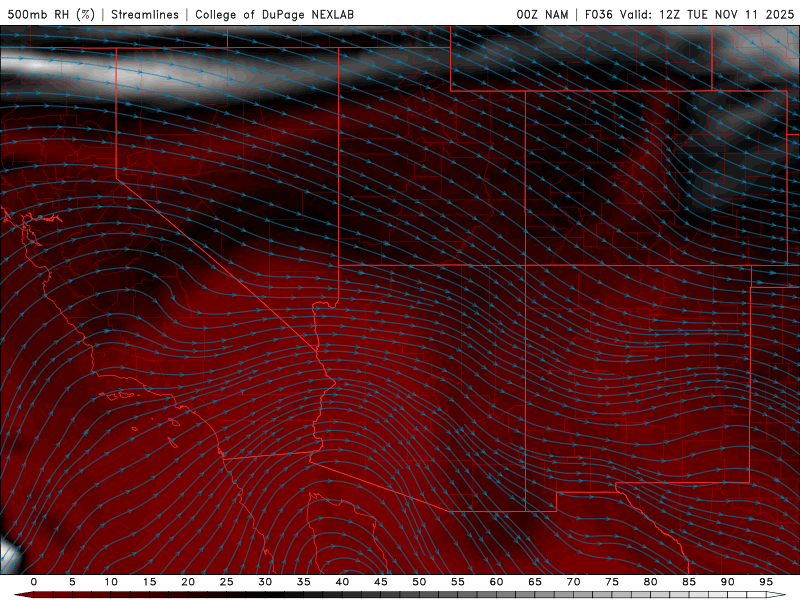This screenshot has height=600, width=800.
Task: Click "Valid: 12Z TUE NOV 11 2025" text
Action: (x=707, y=14)
